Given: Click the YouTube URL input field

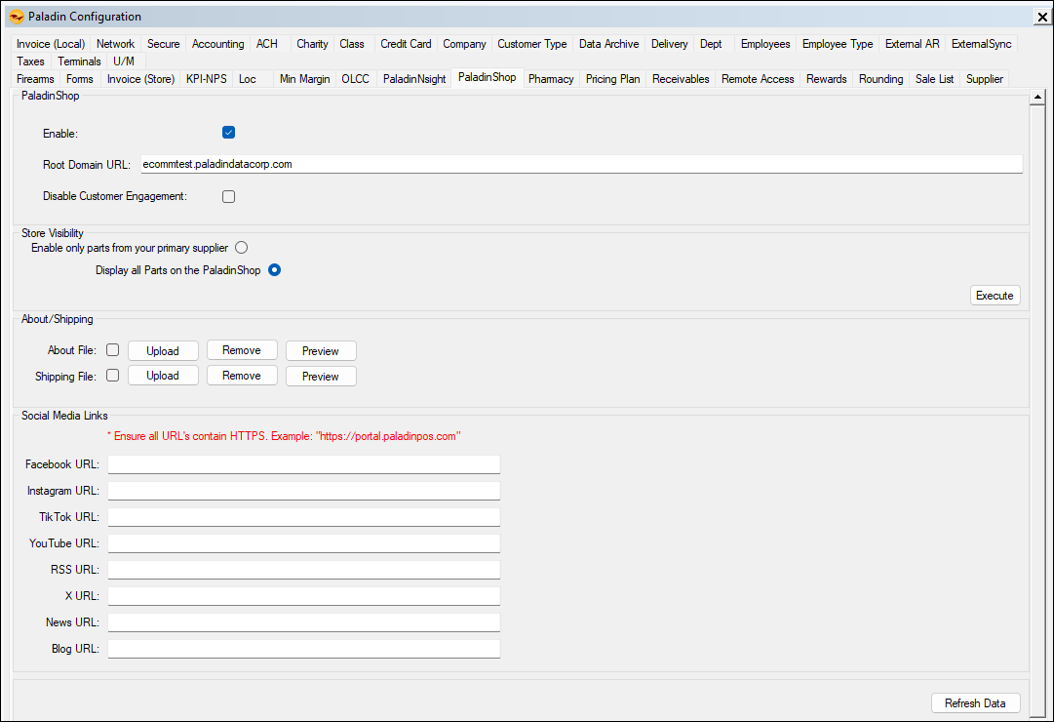Looking at the screenshot, I should 304,543.
